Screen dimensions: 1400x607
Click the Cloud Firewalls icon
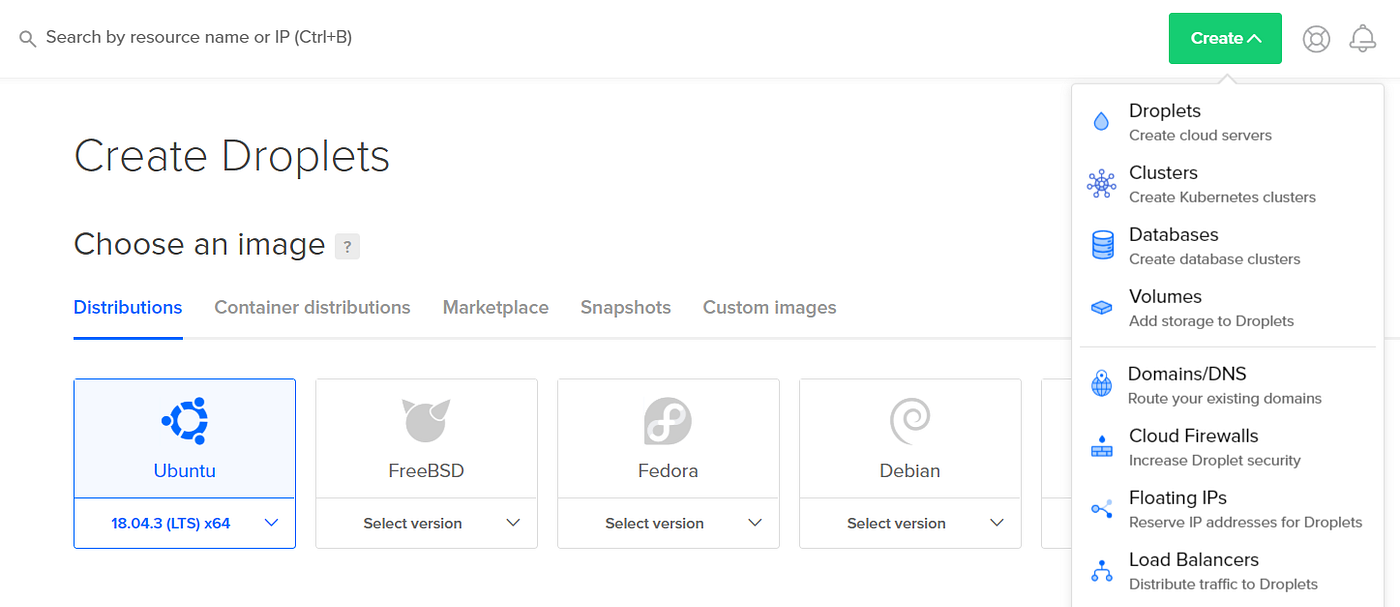1101,446
